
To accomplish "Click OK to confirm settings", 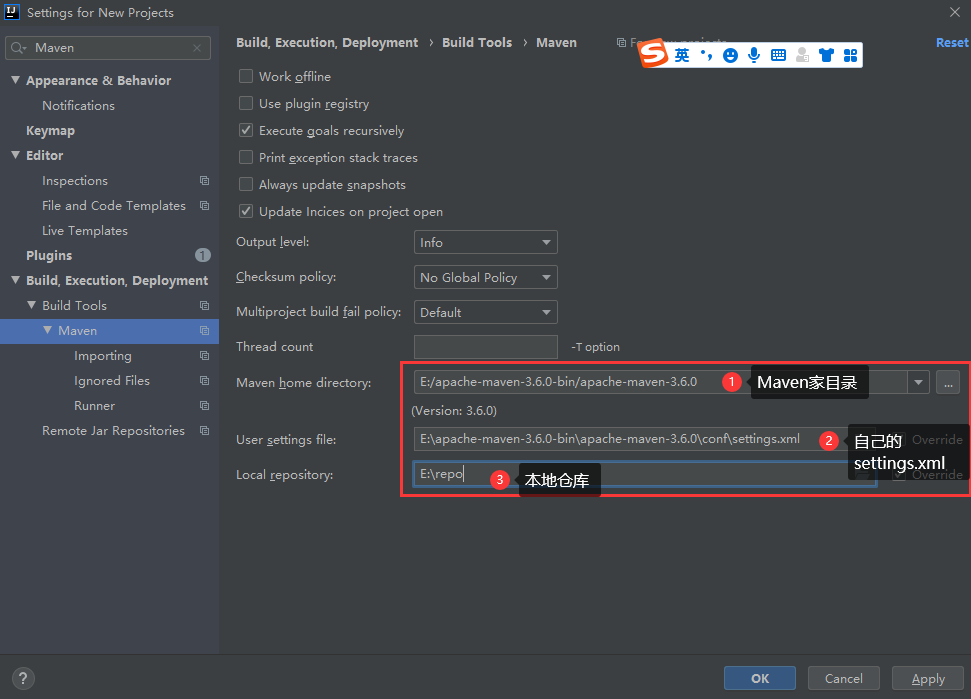I will [760, 678].
